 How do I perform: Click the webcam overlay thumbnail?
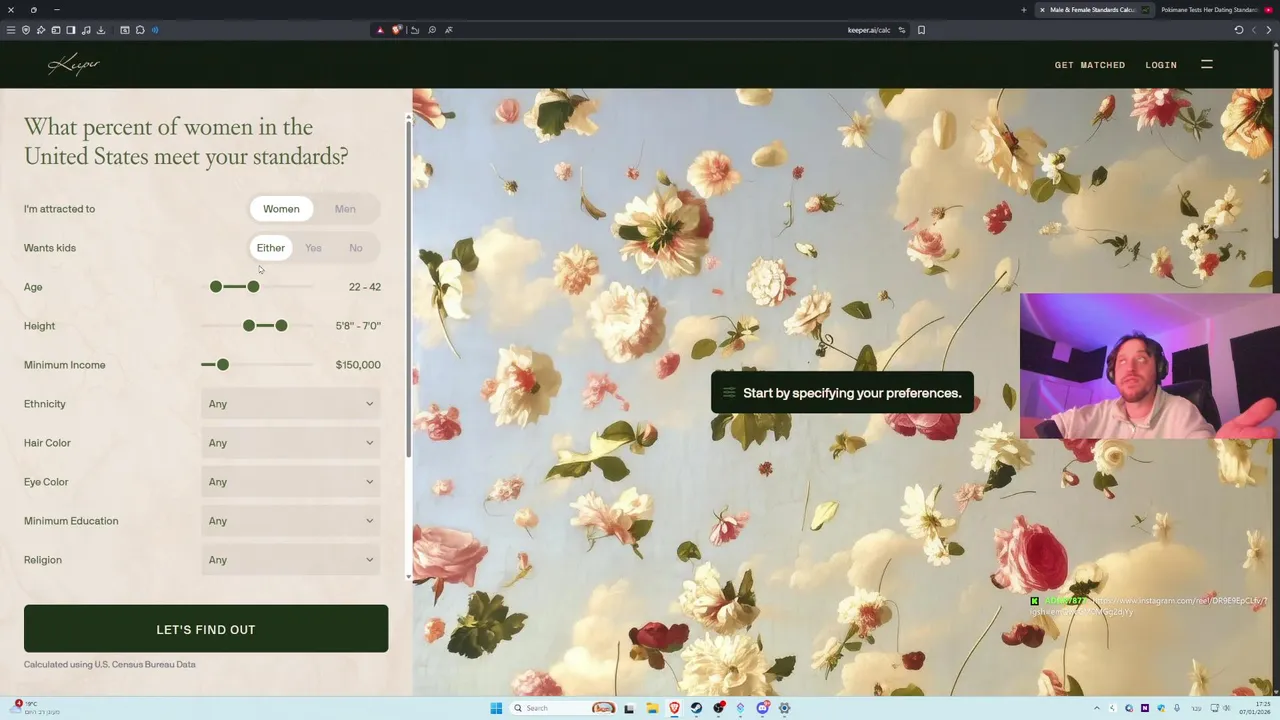coord(1150,366)
